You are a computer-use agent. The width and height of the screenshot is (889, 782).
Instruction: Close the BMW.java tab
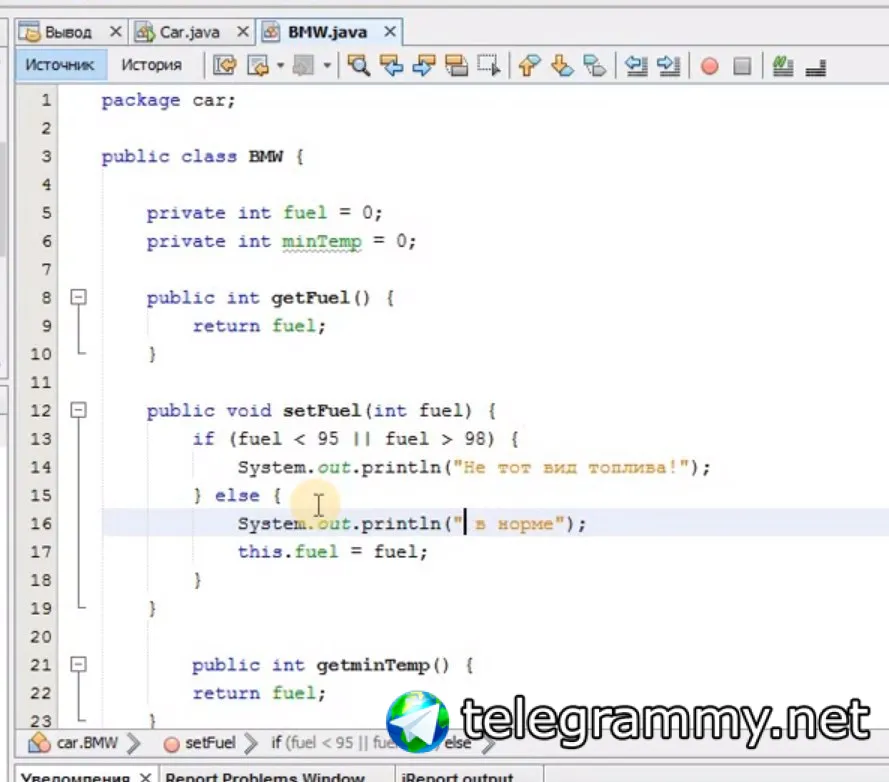(390, 32)
